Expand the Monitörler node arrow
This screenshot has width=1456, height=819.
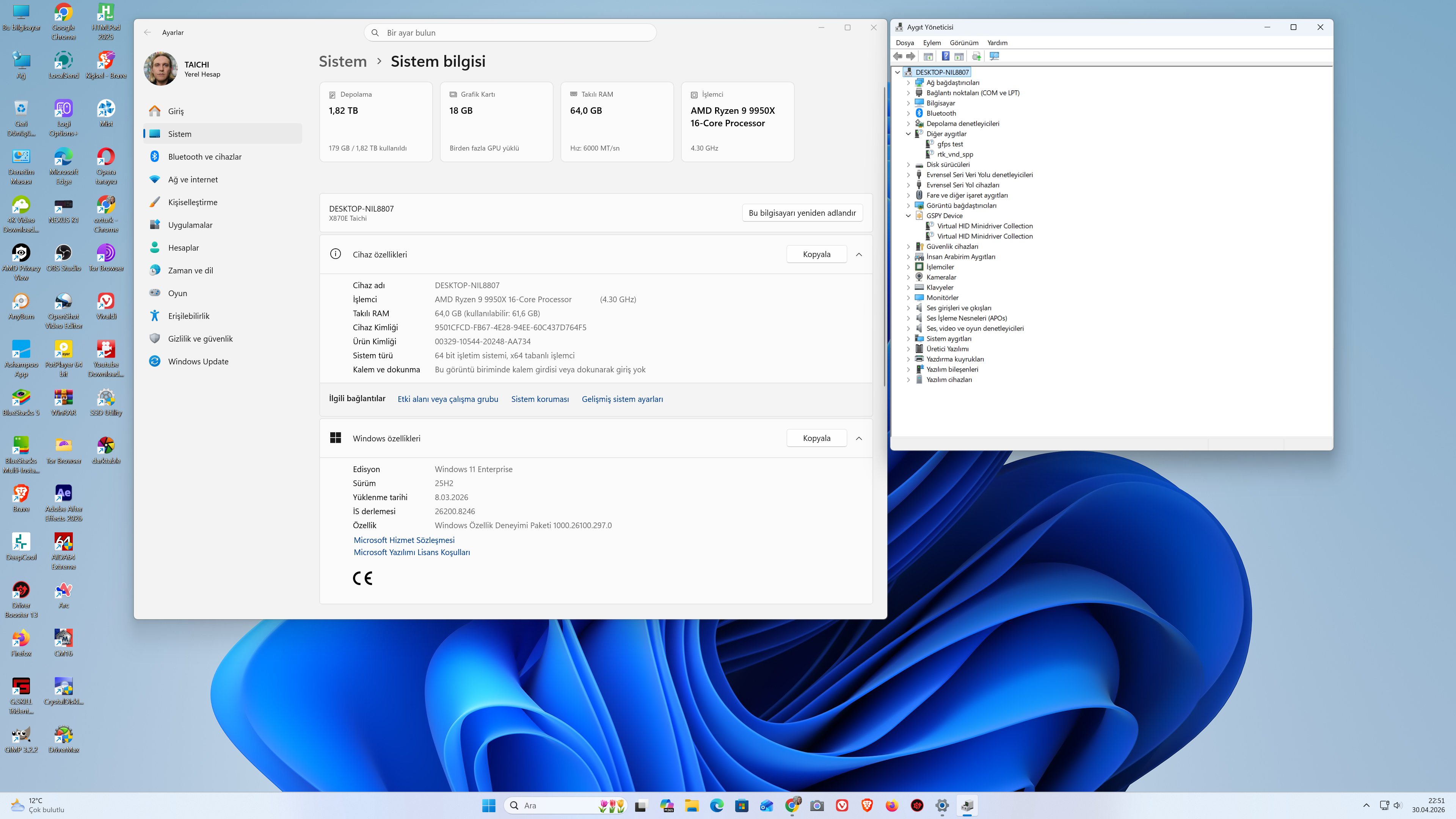point(908,298)
